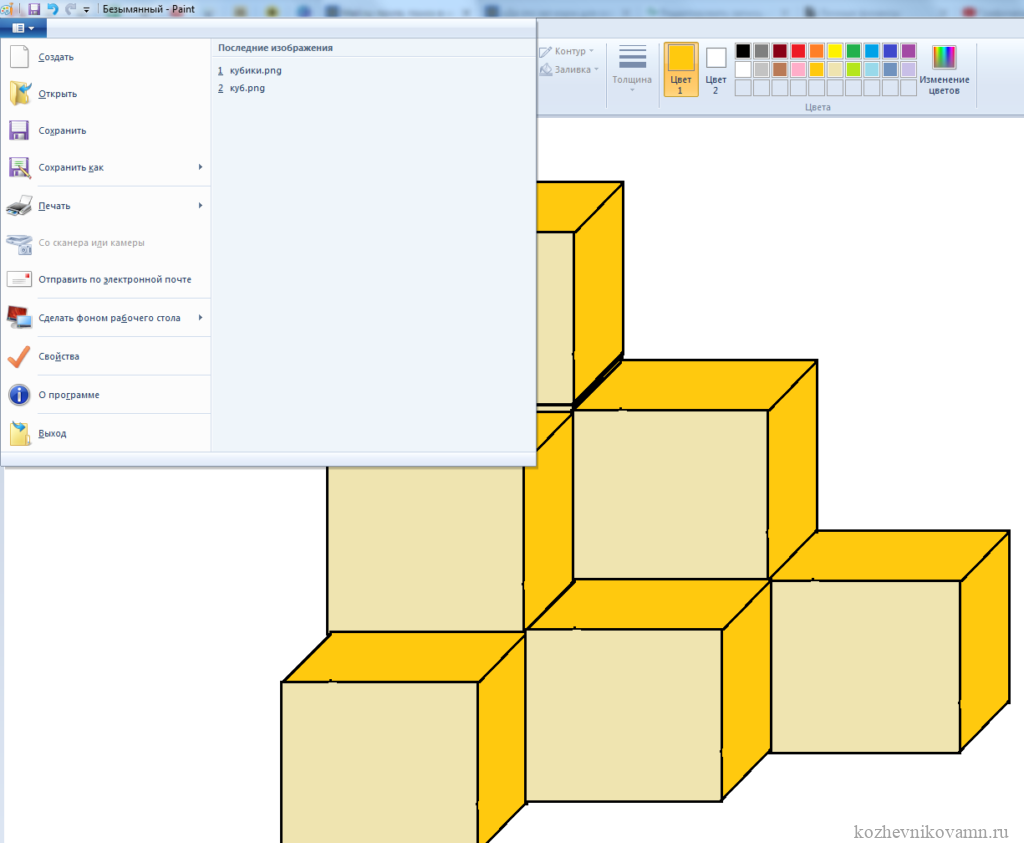Expand Сохранить как submenu arrow
1024x843 pixels.
pyautogui.click(x=200, y=168)
